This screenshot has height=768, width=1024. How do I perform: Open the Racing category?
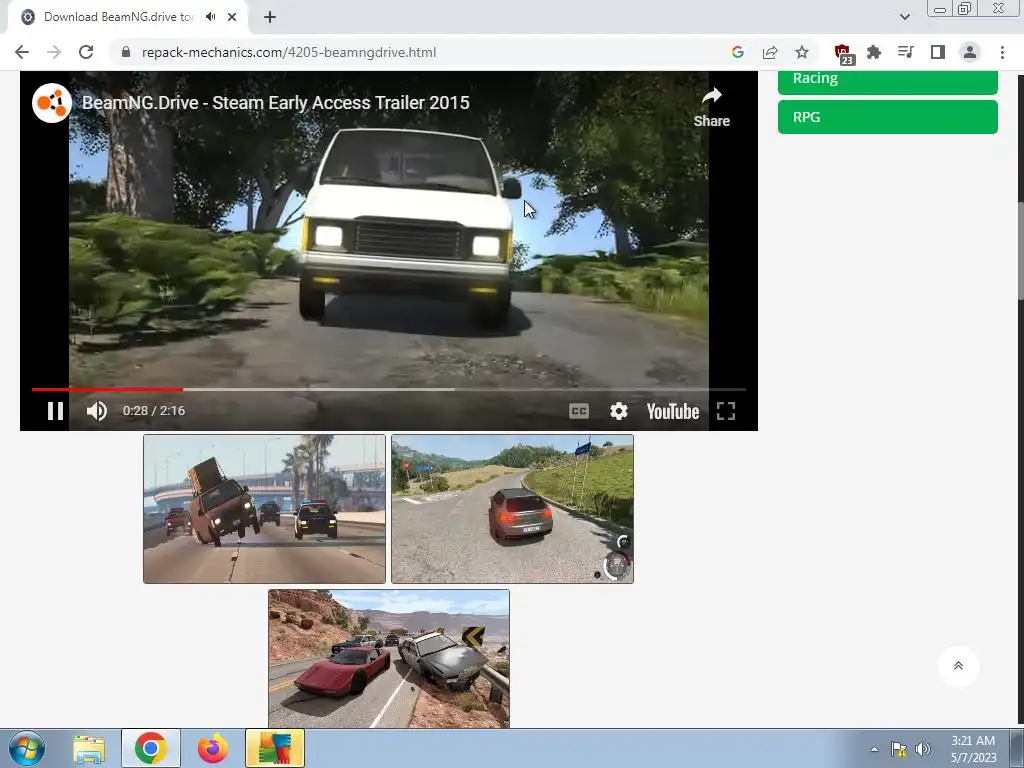pyautogui.click(x=888, y=80)
